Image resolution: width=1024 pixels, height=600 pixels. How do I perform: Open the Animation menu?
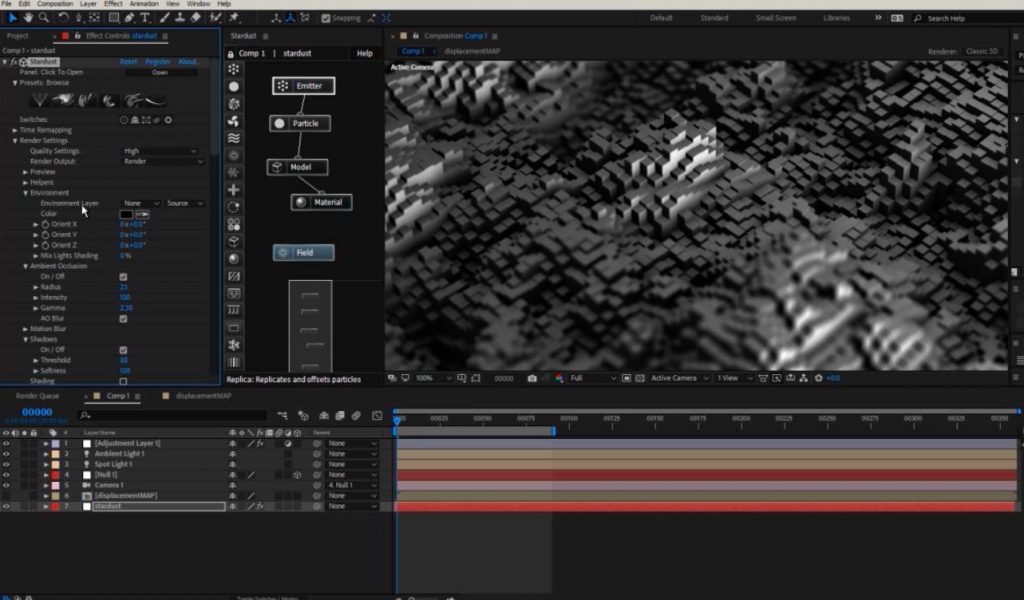[x=143, y=4]
